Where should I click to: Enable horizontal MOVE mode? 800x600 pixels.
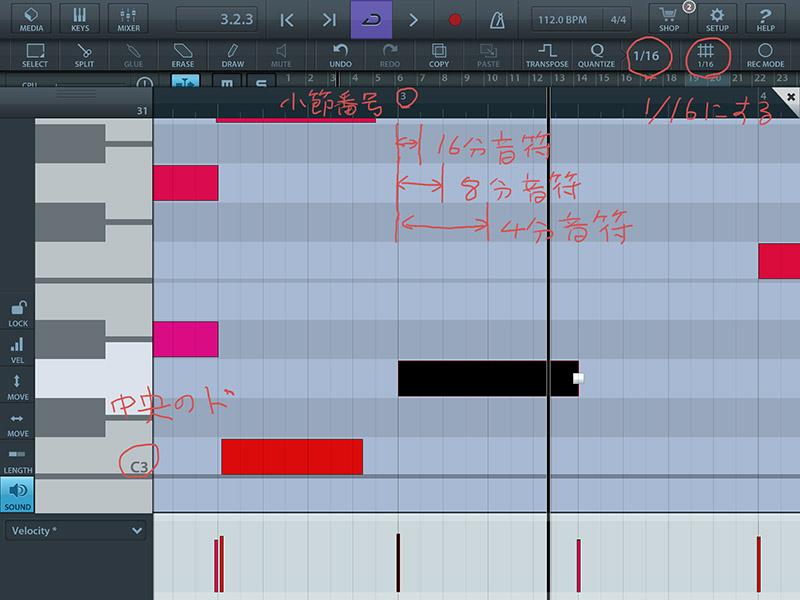17,424
